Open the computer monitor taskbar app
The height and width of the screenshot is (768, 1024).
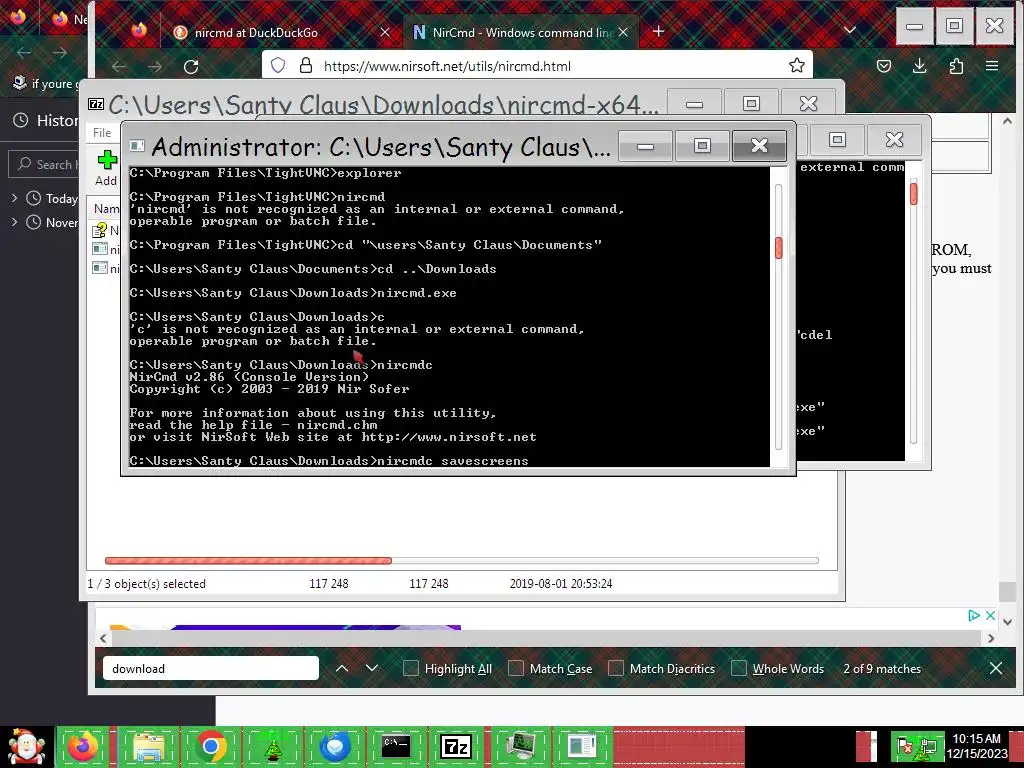click(x=520, y=746)
